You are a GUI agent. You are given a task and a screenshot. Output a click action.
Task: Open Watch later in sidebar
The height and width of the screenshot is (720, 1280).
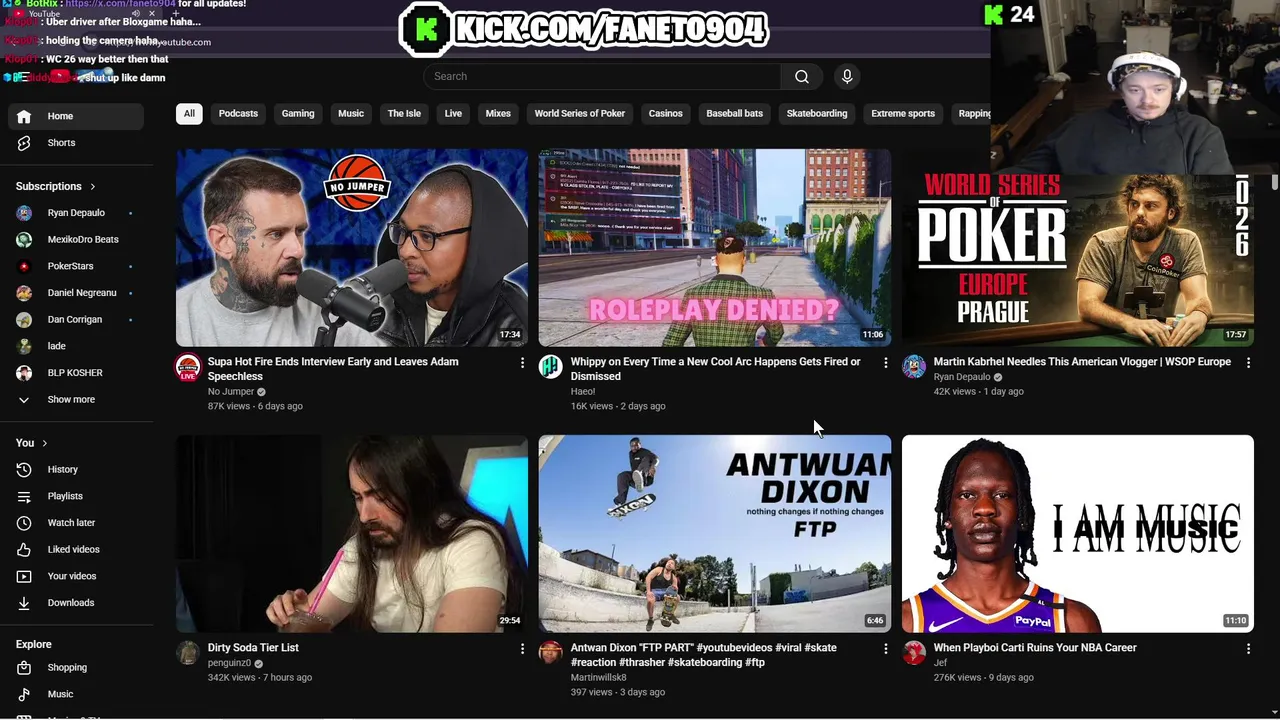76,522
